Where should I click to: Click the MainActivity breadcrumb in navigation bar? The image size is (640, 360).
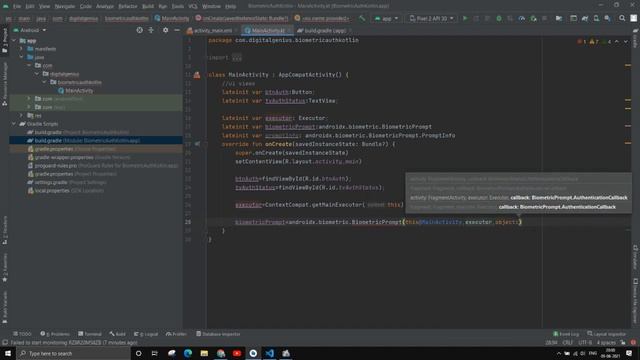(172, 18)
